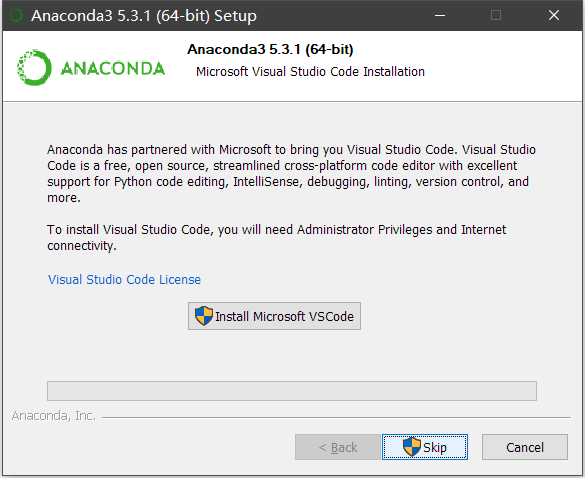This screenshot has width=585, height=478.
Task: Install Microsoft VSCode
Action: point(274,316)
